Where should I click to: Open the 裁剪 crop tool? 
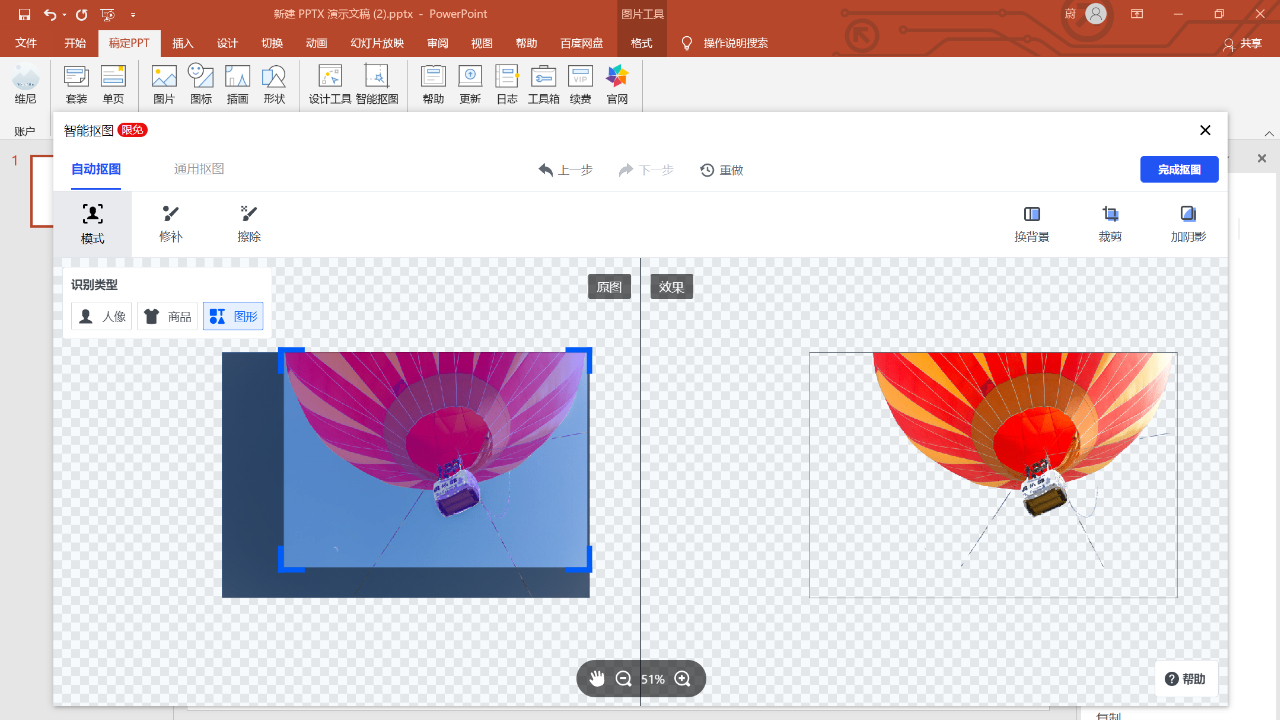(1109, 222)
